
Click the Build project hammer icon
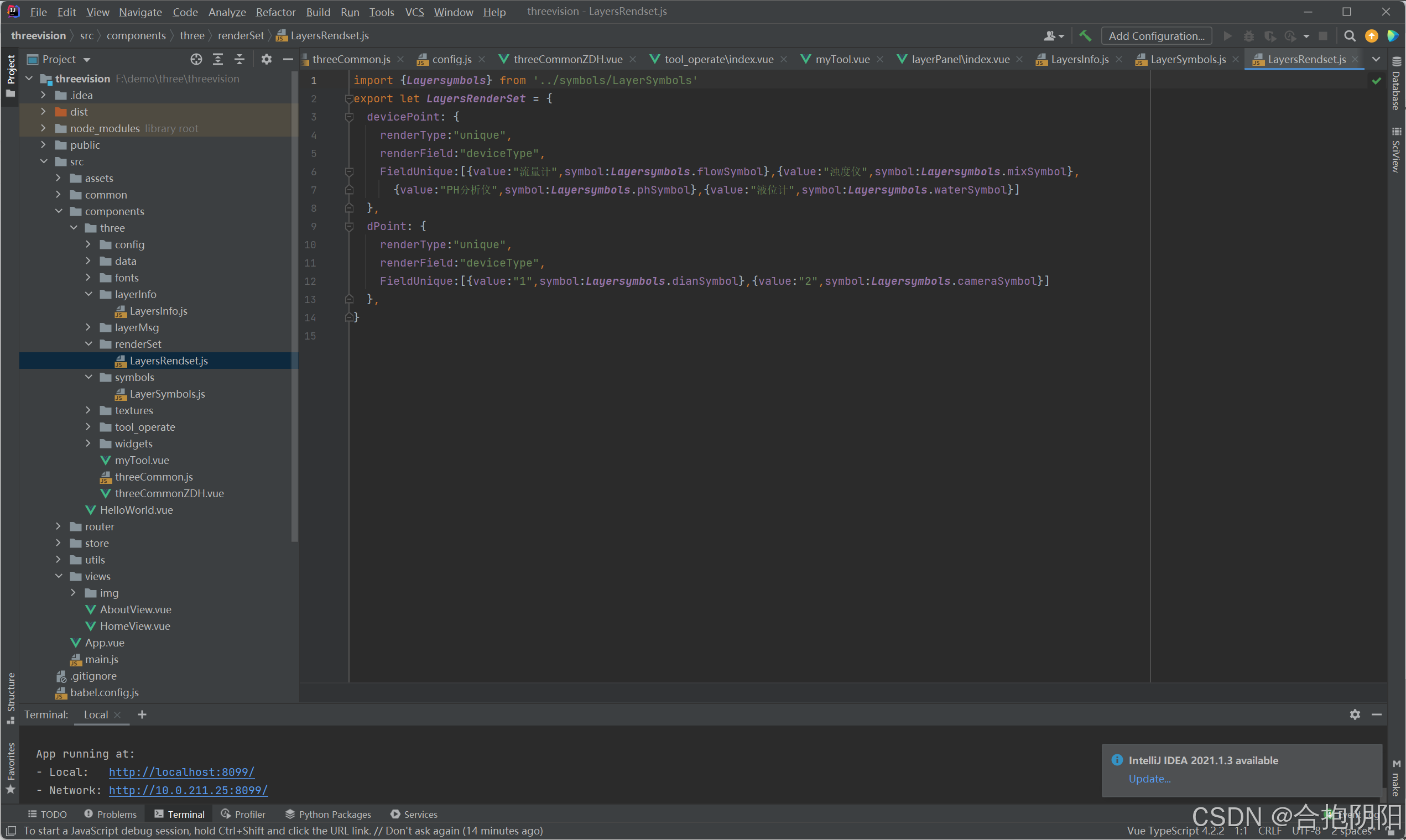point(1085,35)
